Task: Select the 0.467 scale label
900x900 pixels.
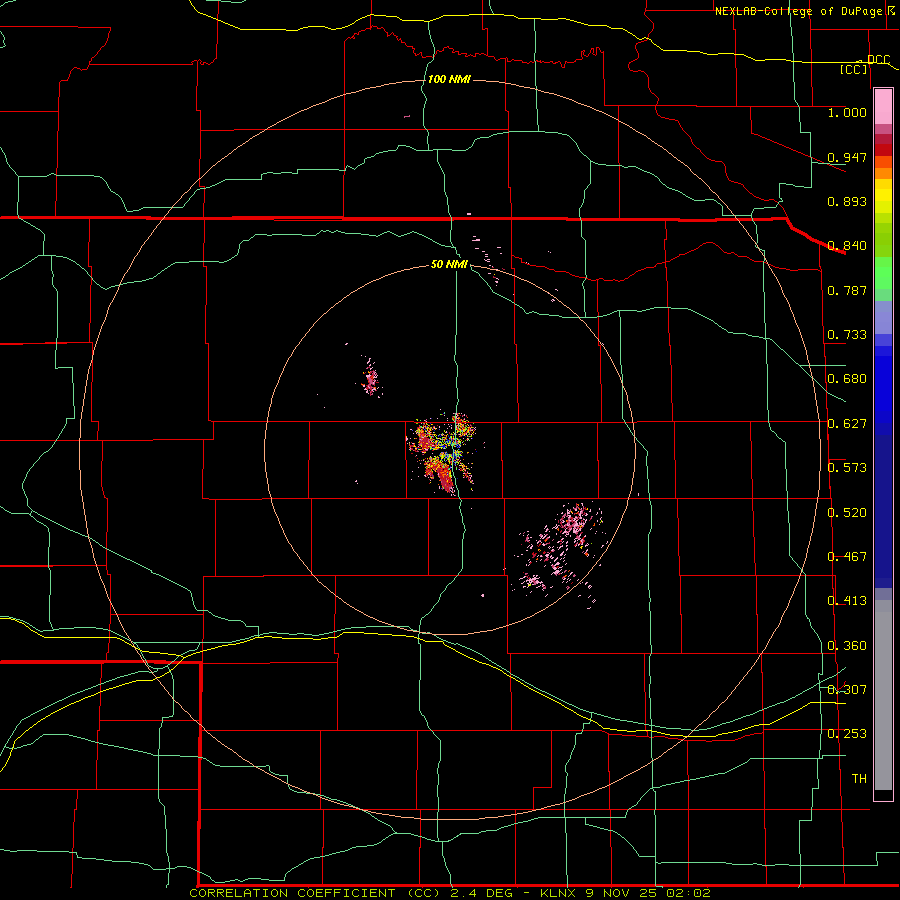Action: click(847, 557)
